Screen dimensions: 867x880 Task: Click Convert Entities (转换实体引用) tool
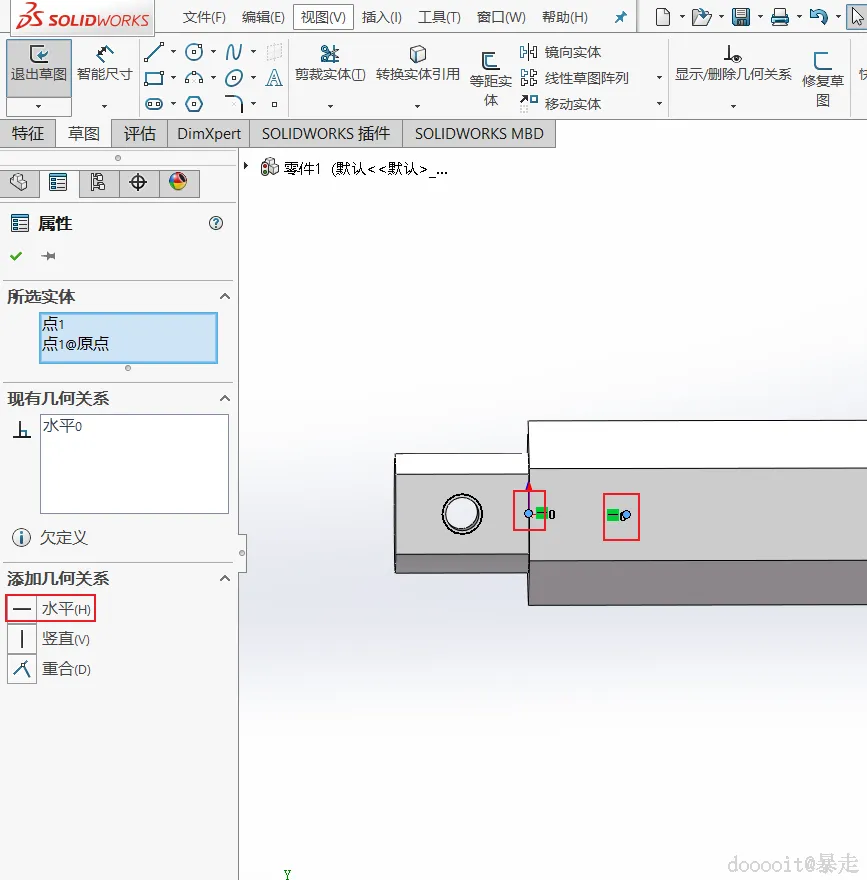point(418,63)
